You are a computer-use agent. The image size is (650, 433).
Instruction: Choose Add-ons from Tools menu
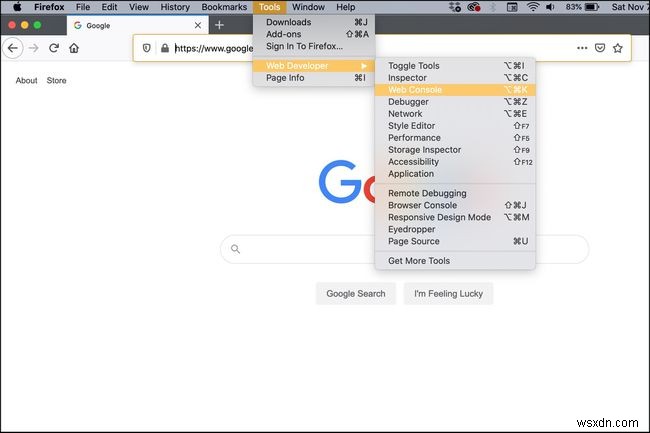click(x=314, y=34)
